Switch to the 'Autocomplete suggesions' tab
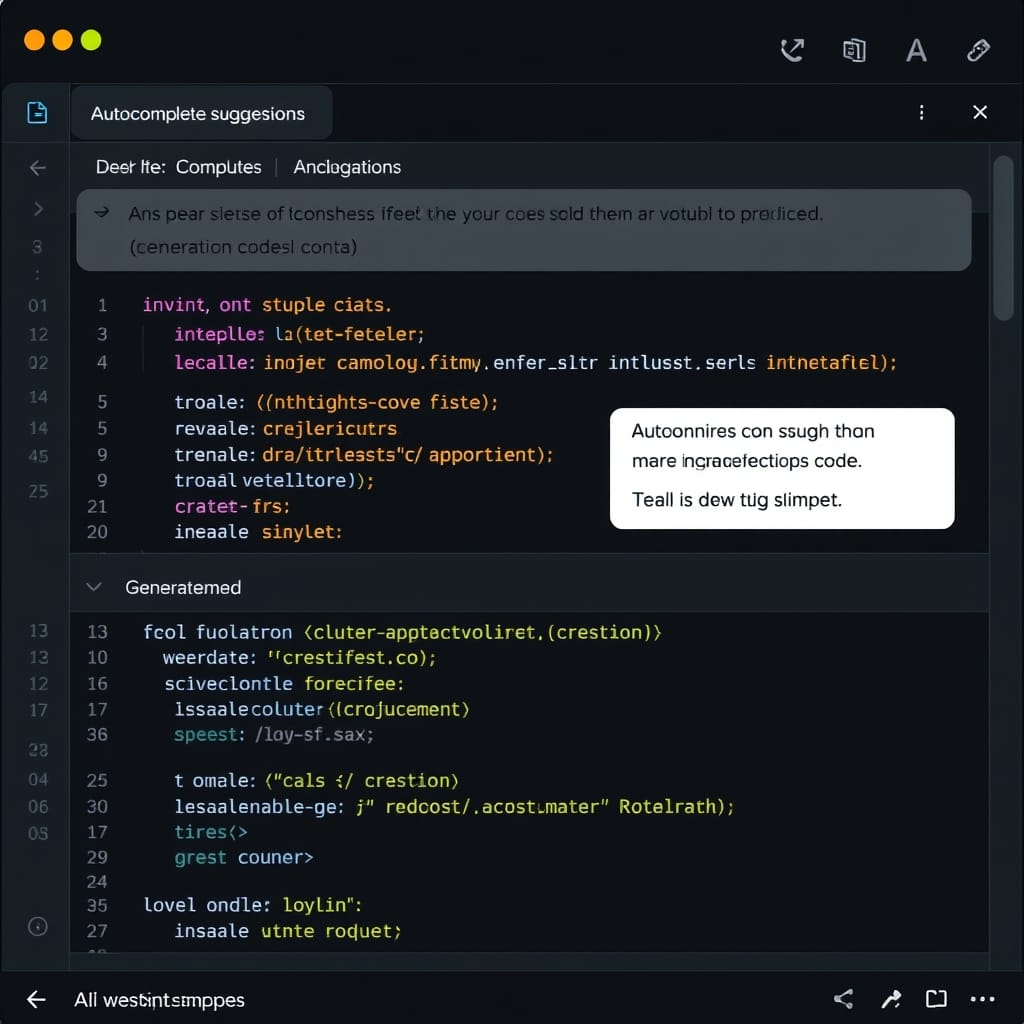Viewport: 1024px width, 1024px height. pyautogui.click(x=198, y=114)
